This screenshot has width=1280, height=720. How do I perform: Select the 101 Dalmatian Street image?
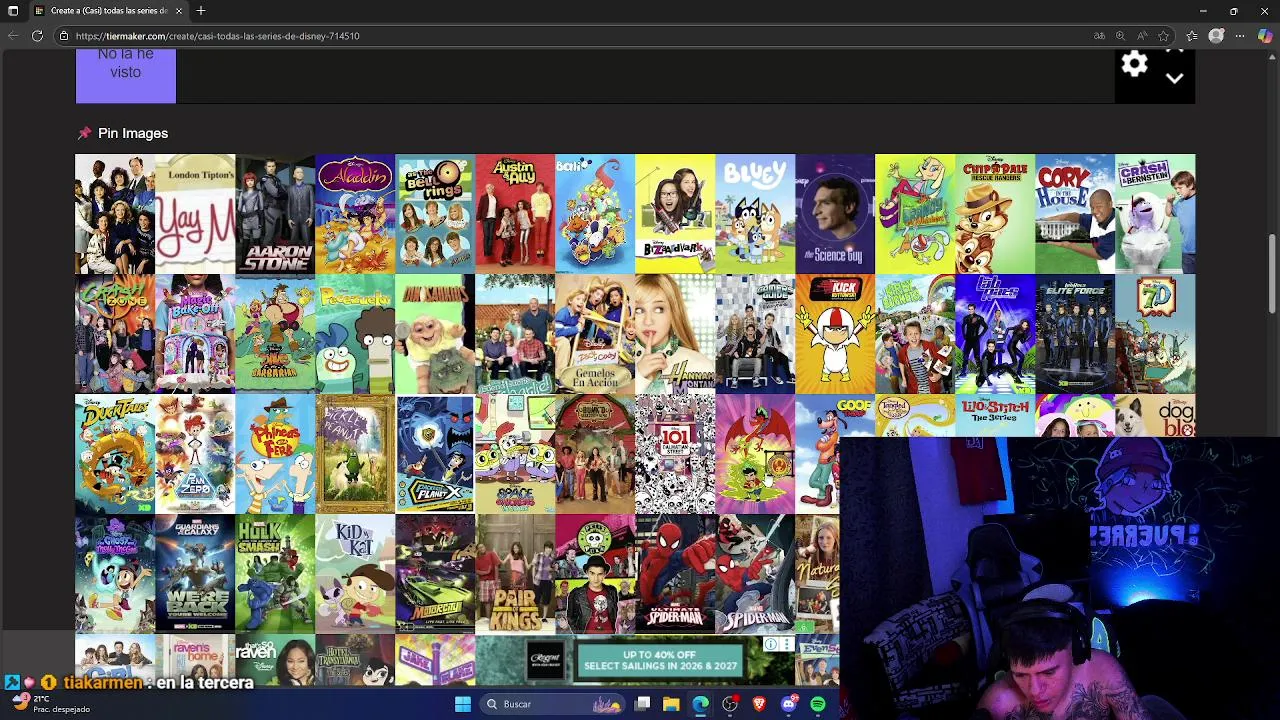pyautogui.click(x=675, y=453)
